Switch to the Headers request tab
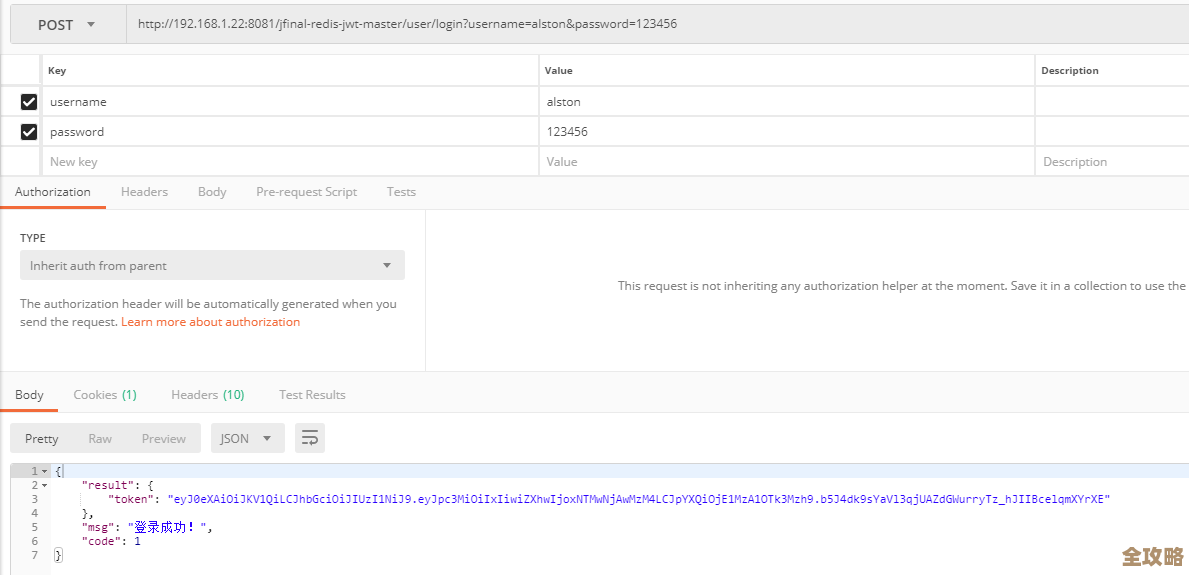Image resolution: width=1189 pixels, height=575 pixels. pyautogui.click(x=144, y=192)
